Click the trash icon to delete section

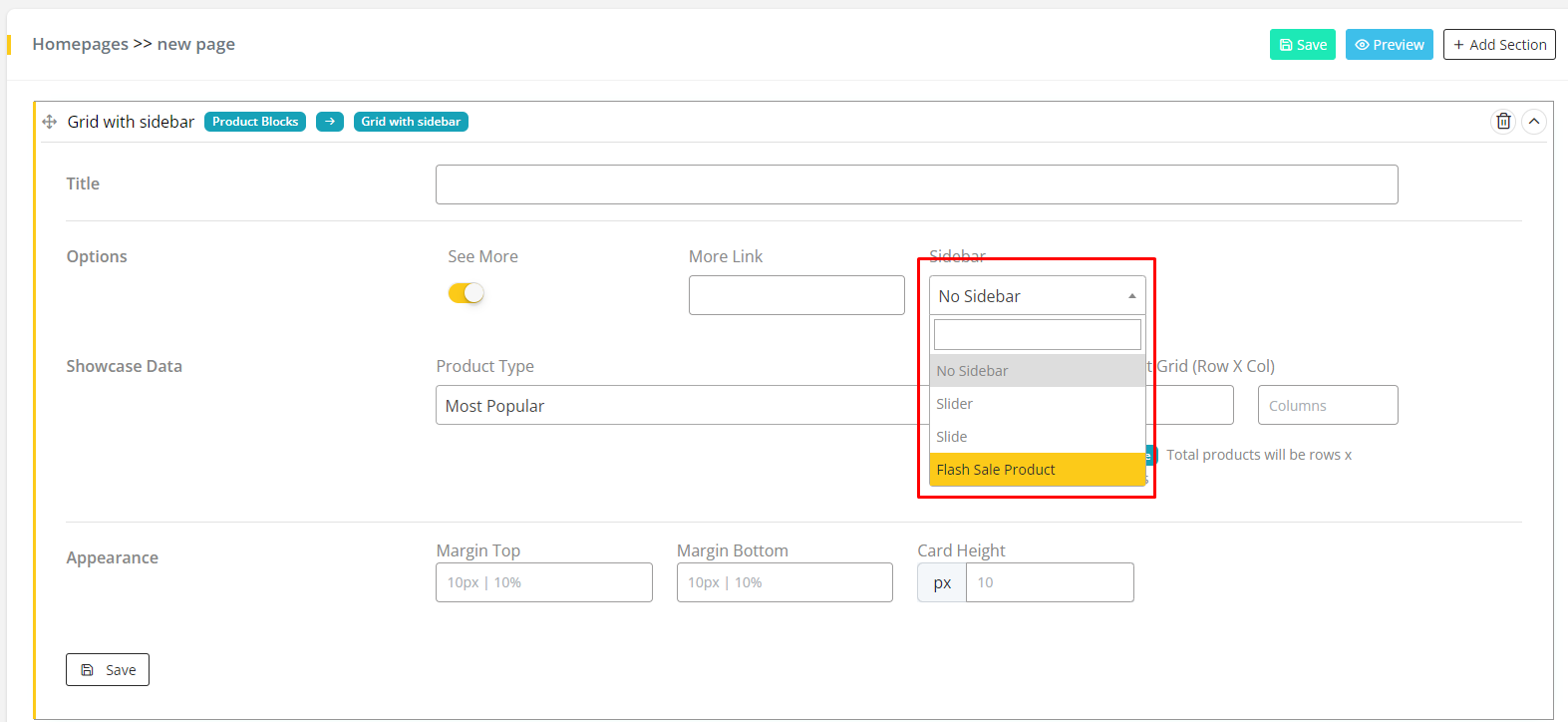1503,122
